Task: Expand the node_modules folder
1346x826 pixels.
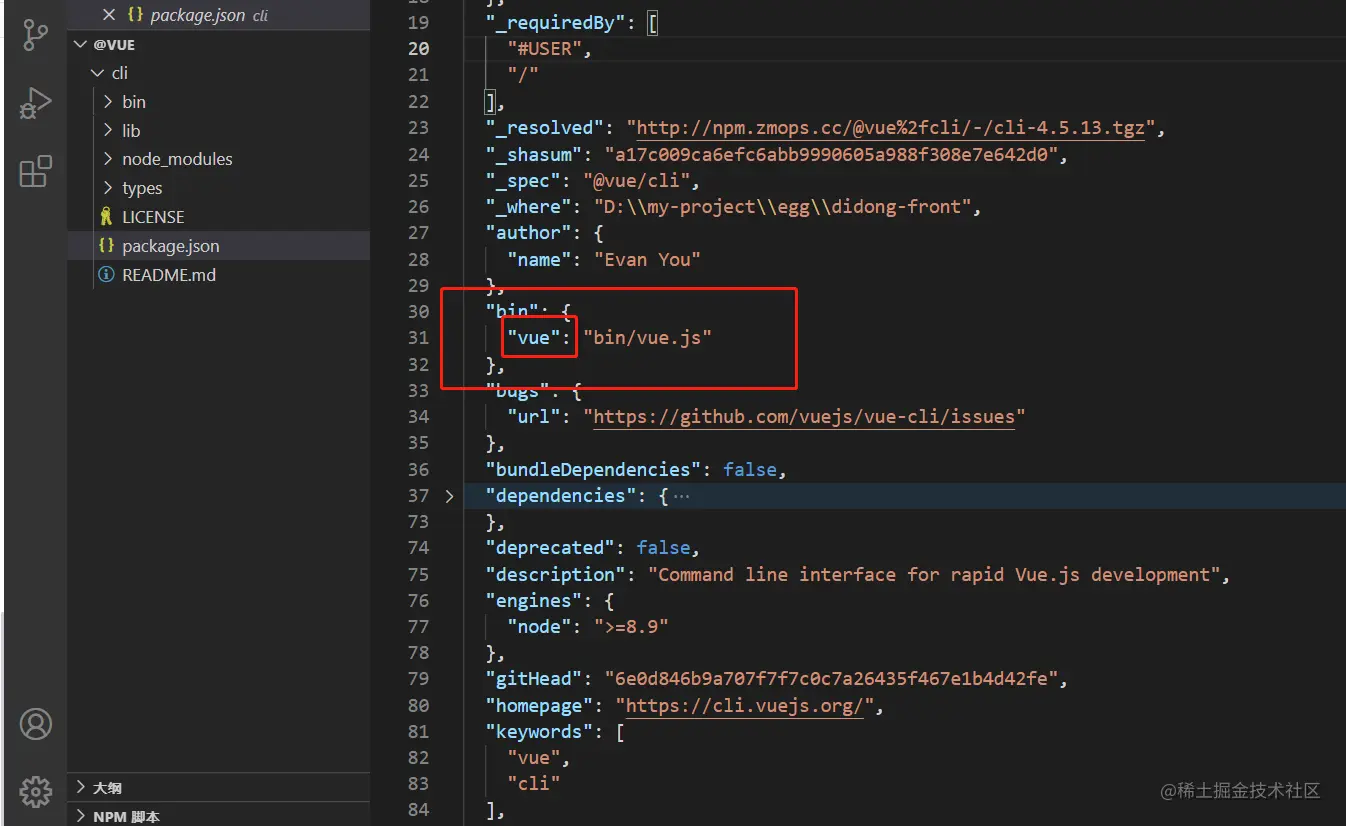Action: [x=108, y=159]
